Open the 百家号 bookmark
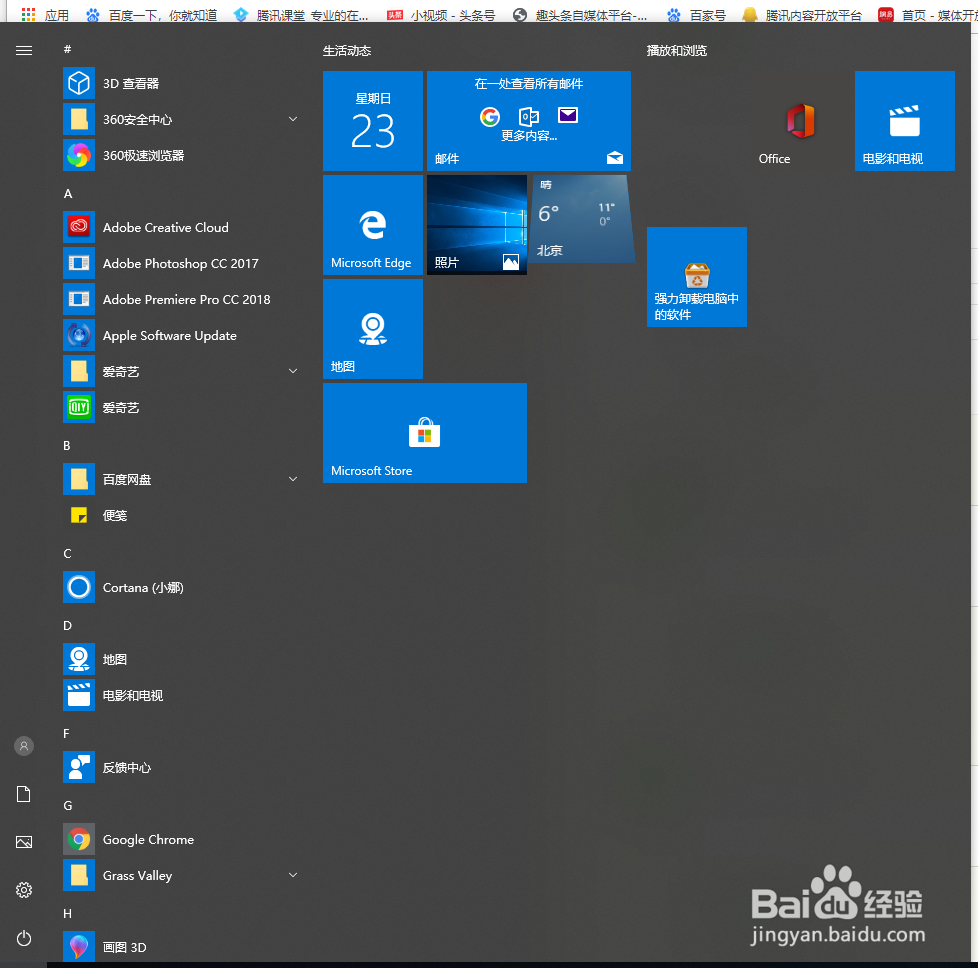 696,15
